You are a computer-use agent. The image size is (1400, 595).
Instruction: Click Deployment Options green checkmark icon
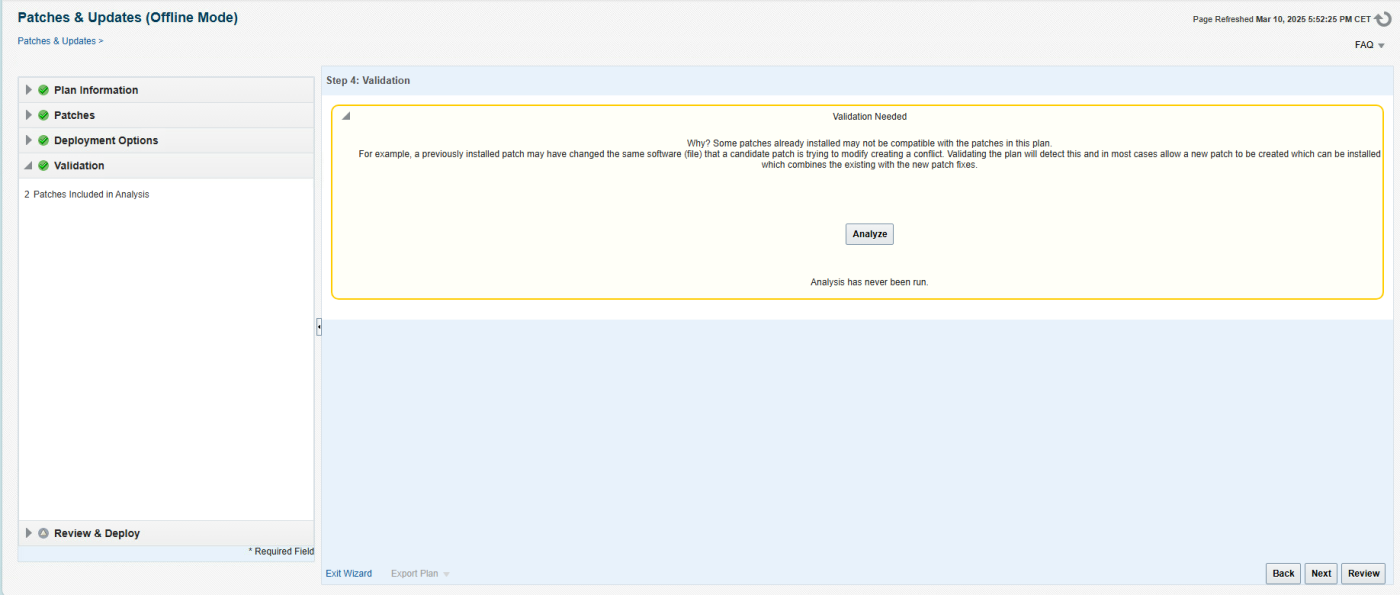(x=44, y=141)
